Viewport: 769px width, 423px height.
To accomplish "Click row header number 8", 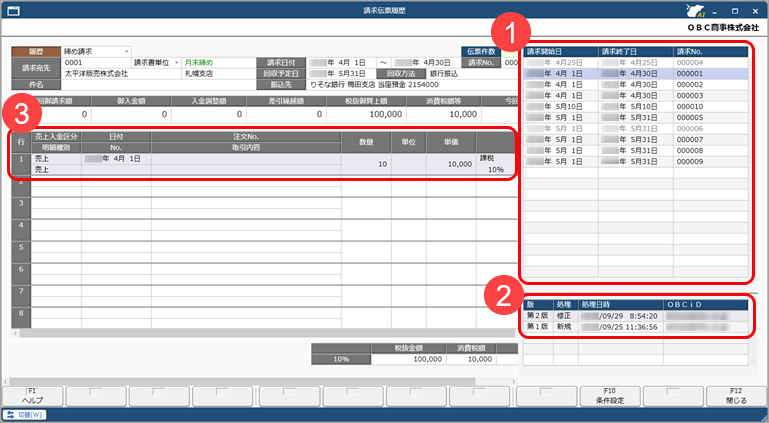I will 21,318.
